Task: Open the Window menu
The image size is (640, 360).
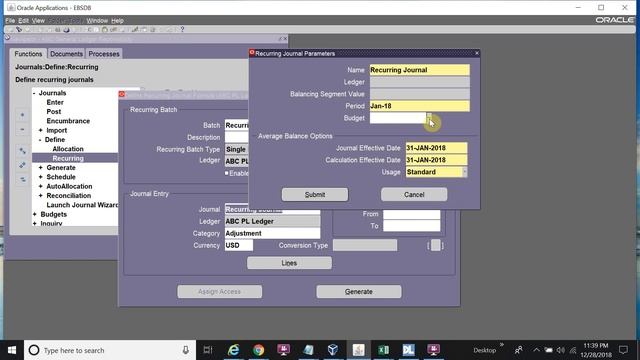Action: (x=97, y=20)
